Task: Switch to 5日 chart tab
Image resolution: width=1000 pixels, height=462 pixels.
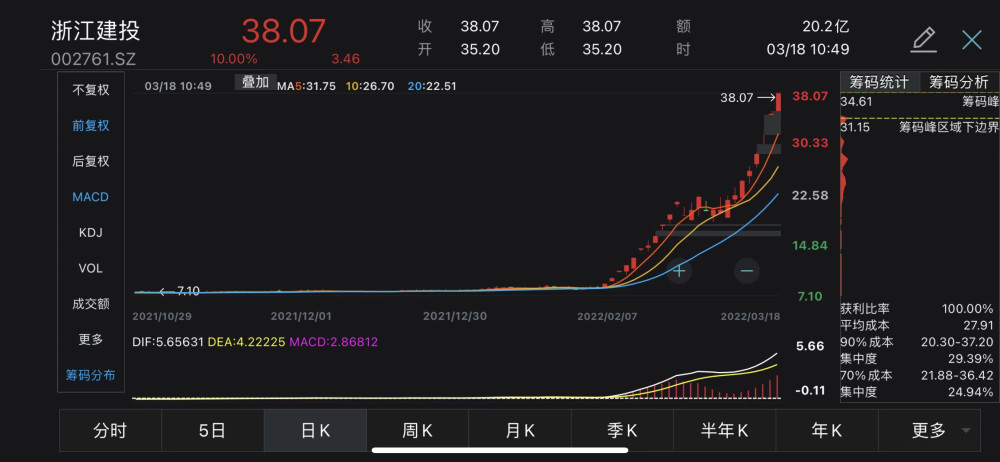Action: pos(212,431)
